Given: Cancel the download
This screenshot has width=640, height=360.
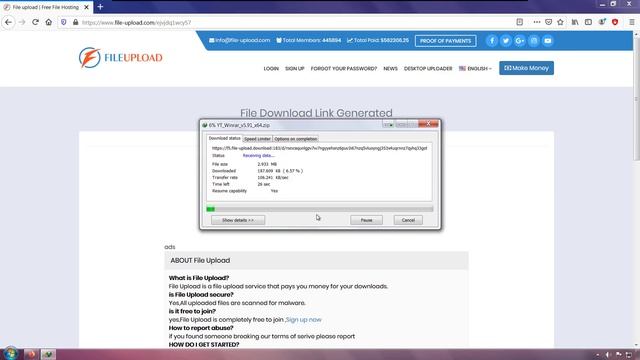Looking at the screenshot, I should 408,220.
